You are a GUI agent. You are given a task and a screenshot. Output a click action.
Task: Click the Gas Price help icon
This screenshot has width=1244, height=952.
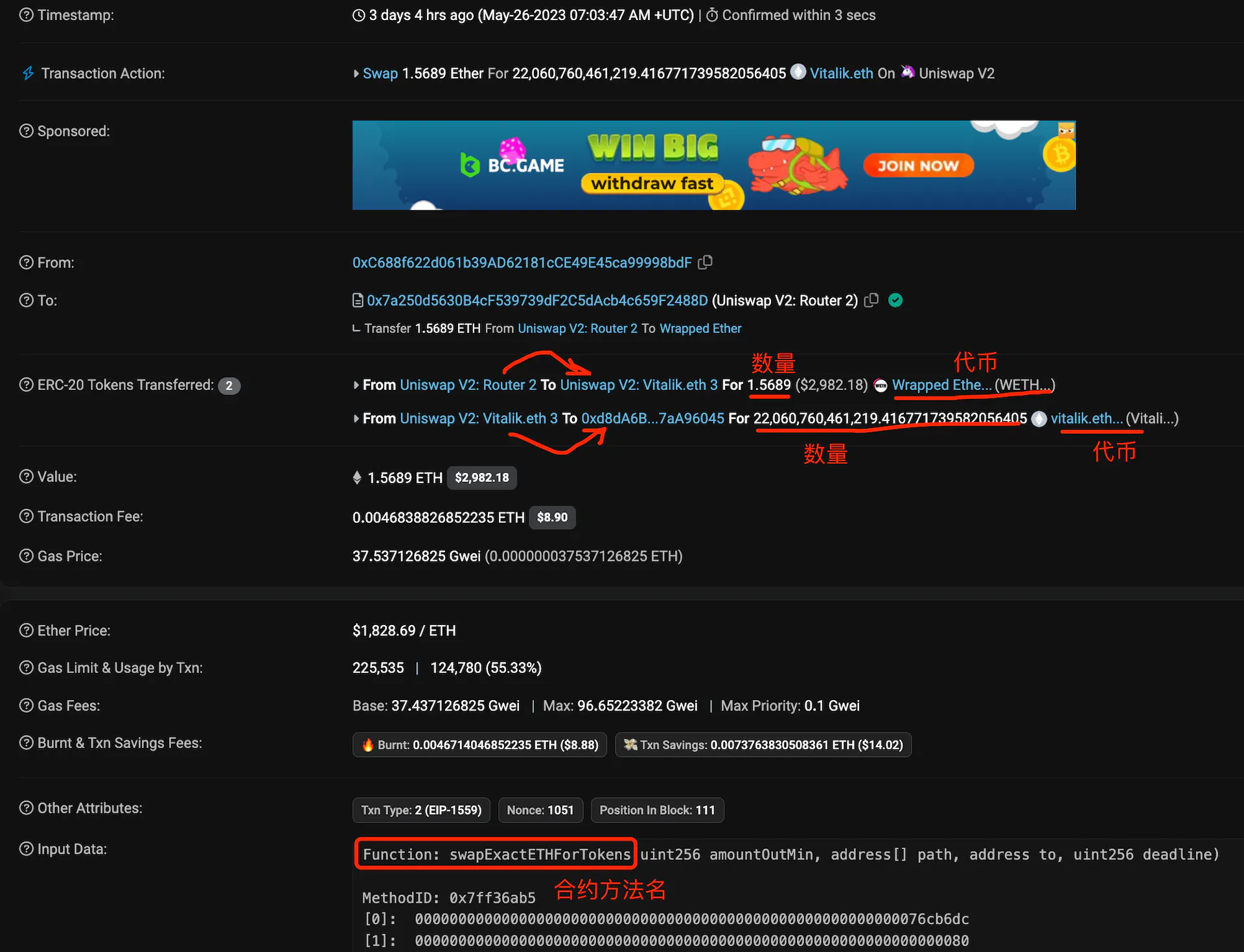(x=26, y=556)
